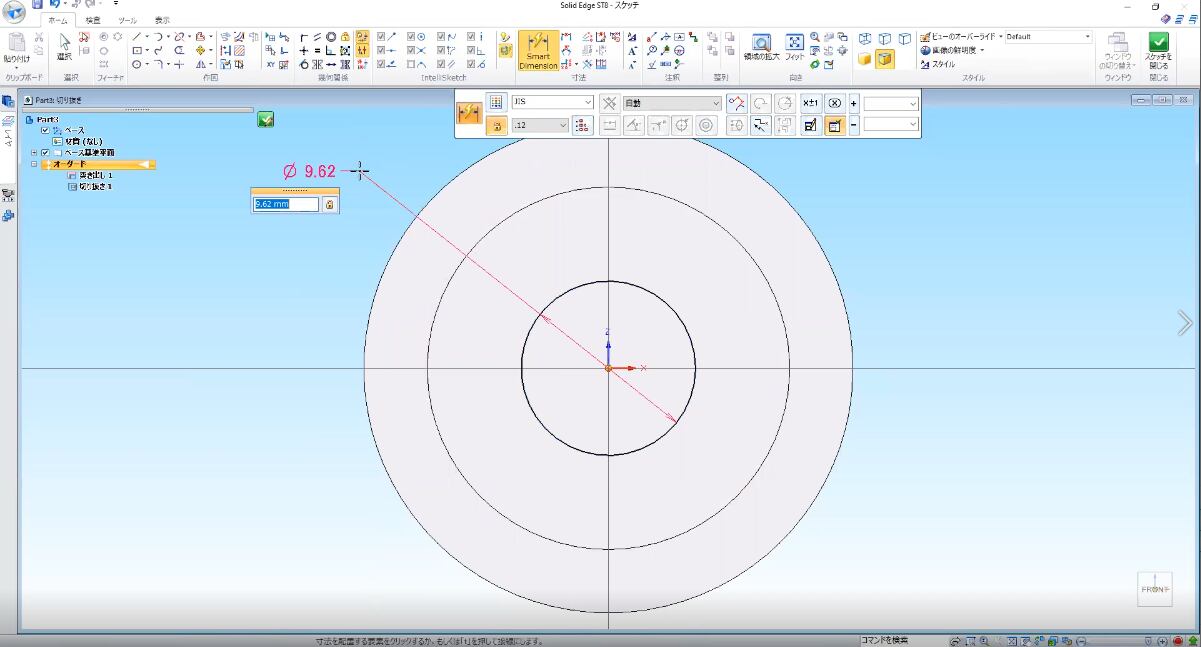
Task: Toggle first IntelliSketch endpoint checkbox
Action: (381, 37)
